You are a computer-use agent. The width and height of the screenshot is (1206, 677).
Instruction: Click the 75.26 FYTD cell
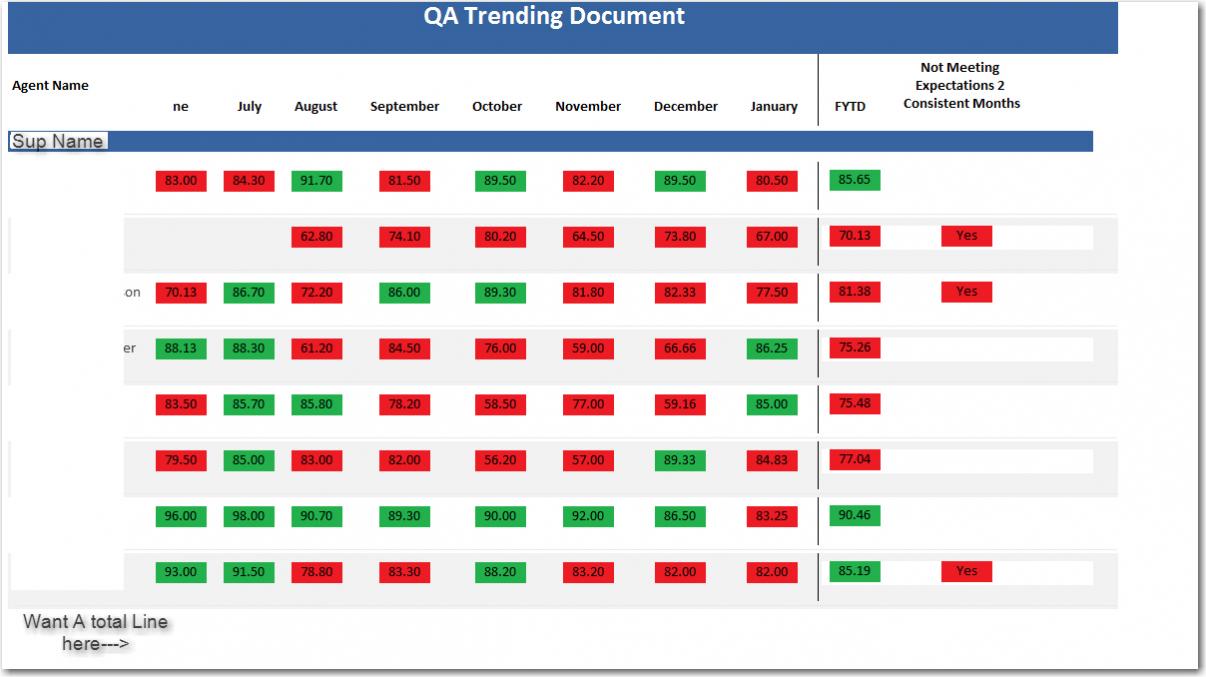click(855, 348)
